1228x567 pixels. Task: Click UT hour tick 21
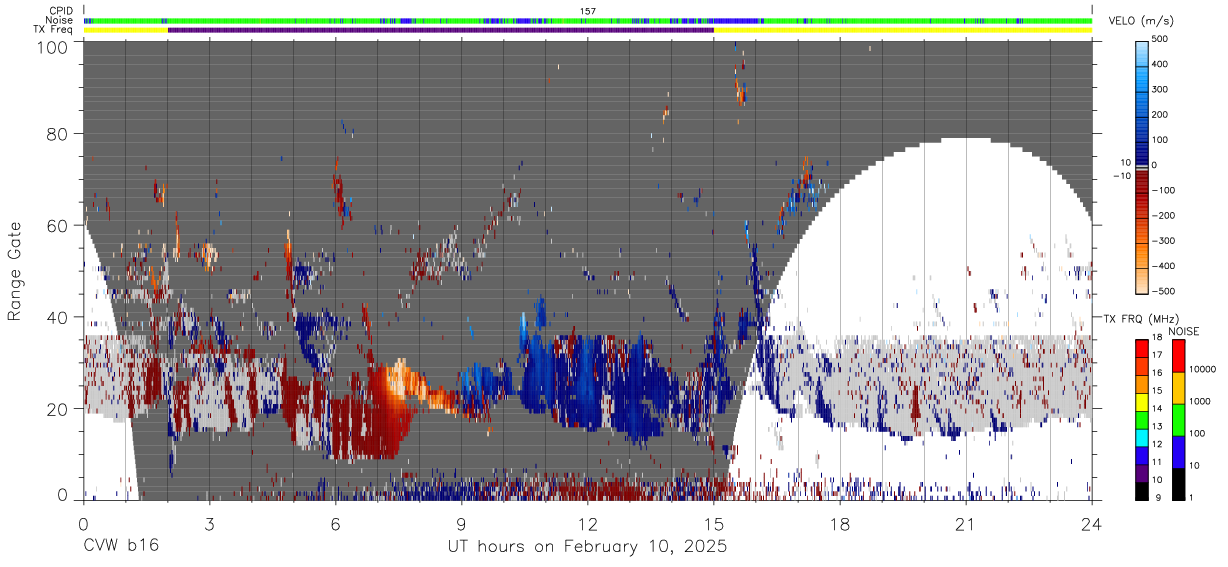[x=965, y=523]
